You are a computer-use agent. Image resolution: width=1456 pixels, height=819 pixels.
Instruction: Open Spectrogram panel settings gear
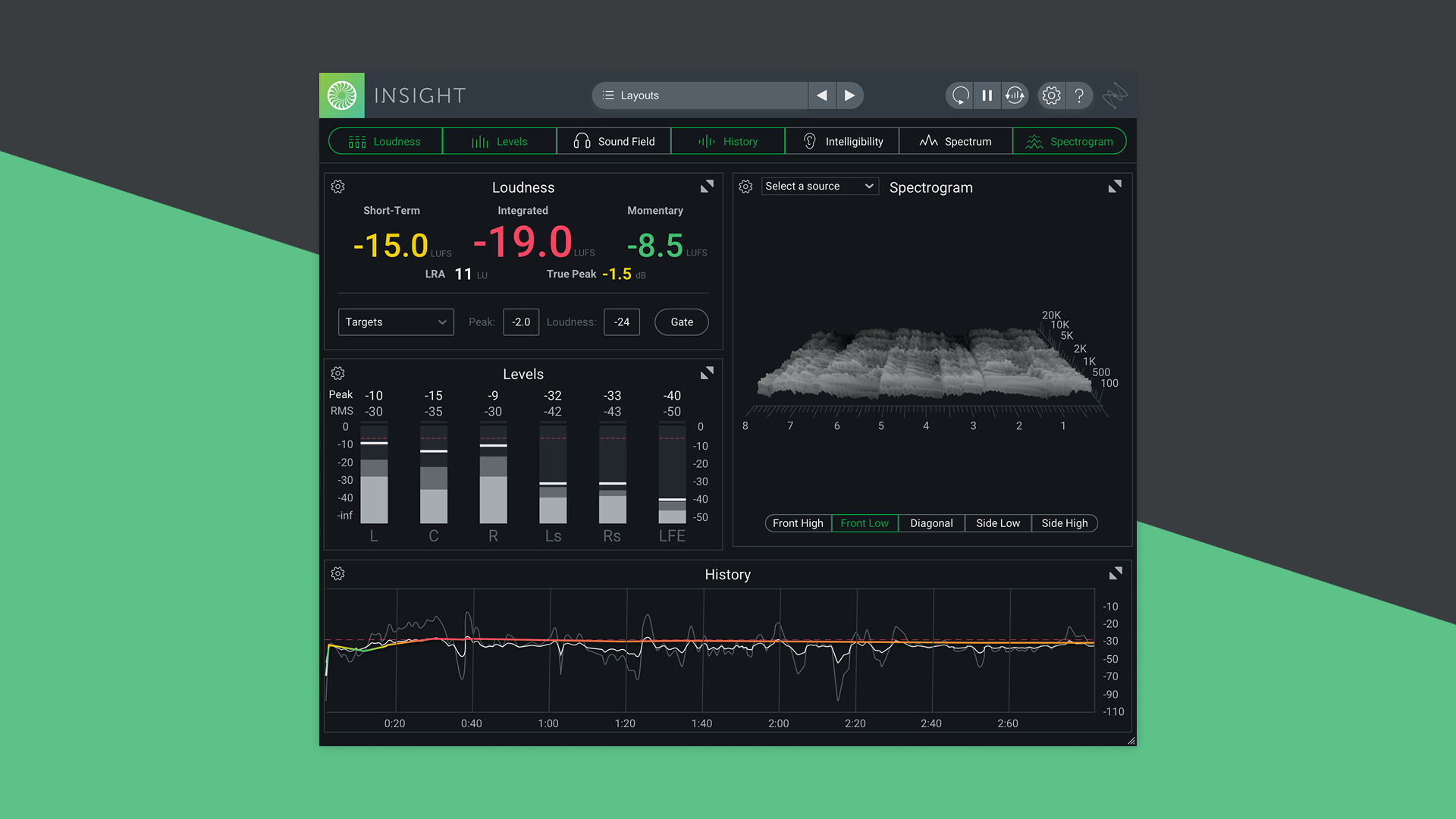[745, 187]
